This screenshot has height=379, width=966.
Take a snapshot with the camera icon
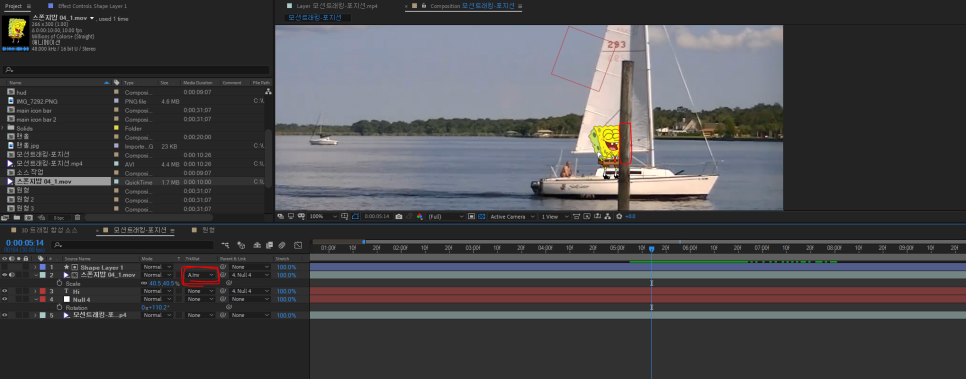tap(399, 216)
